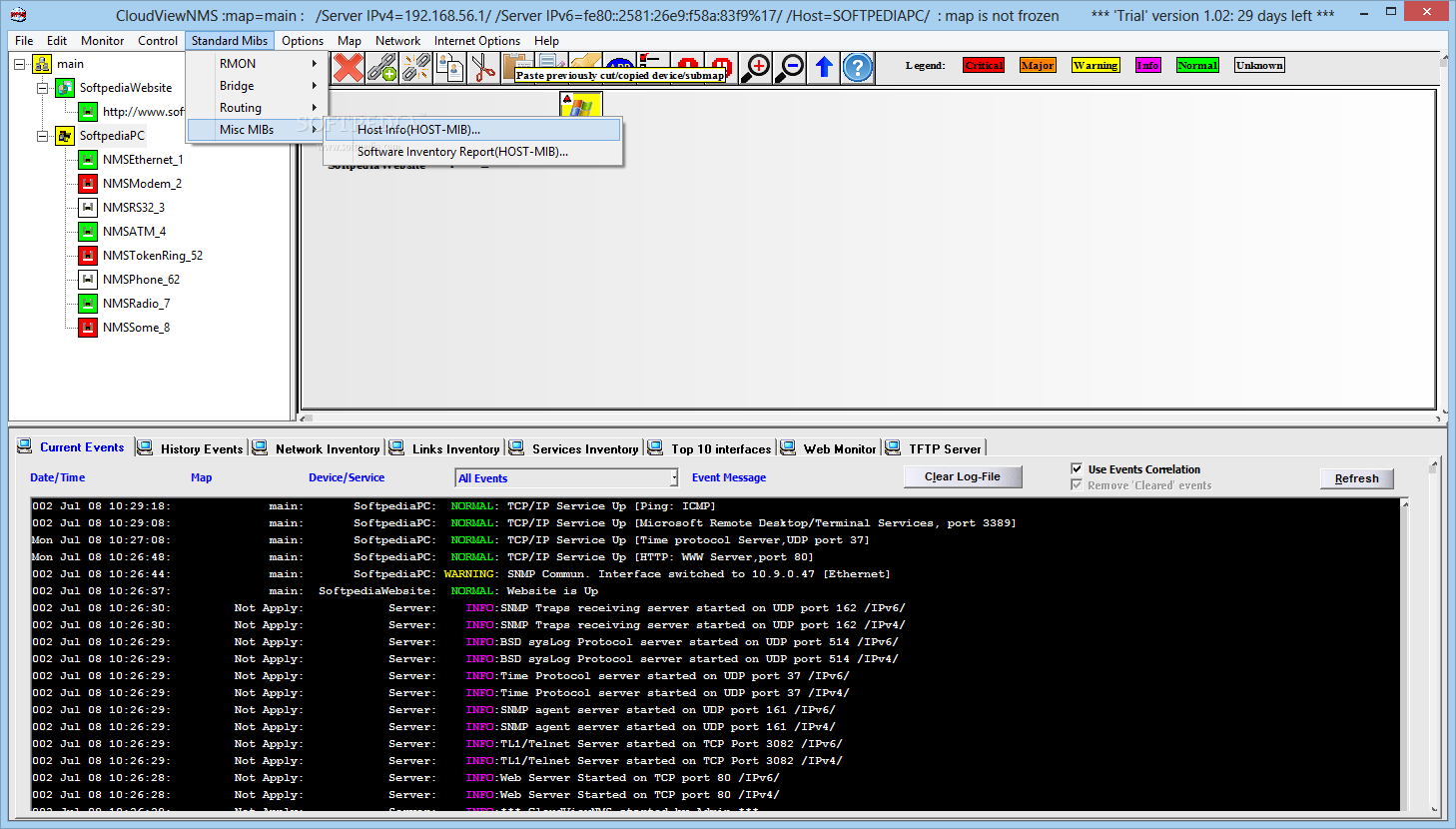Click the green NMSEthernet_1 interface icon
Viewport: 1456px width, 829px height.
[x=88, y=160]
